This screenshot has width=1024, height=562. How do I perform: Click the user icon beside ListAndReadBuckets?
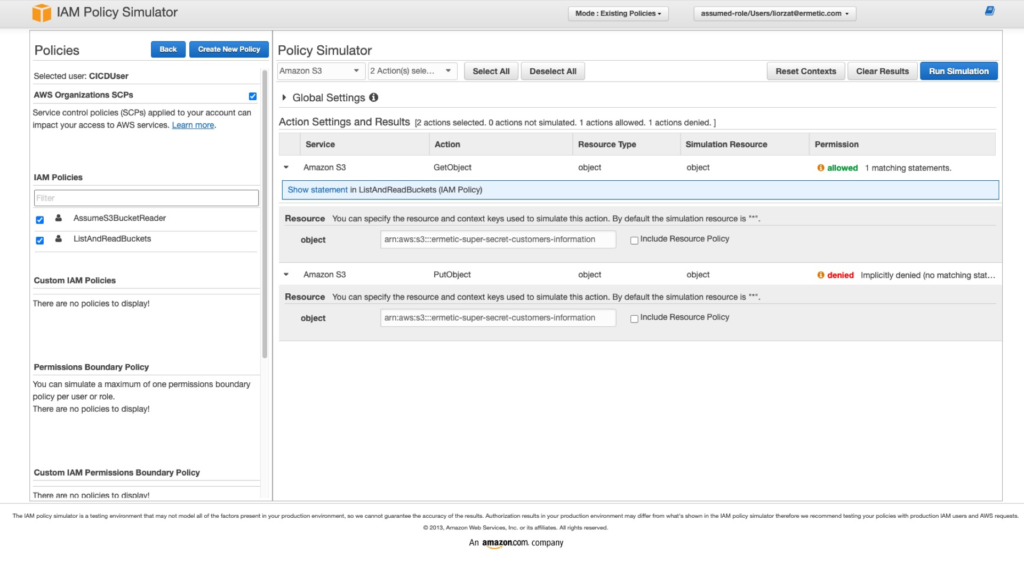pos(58,239)
